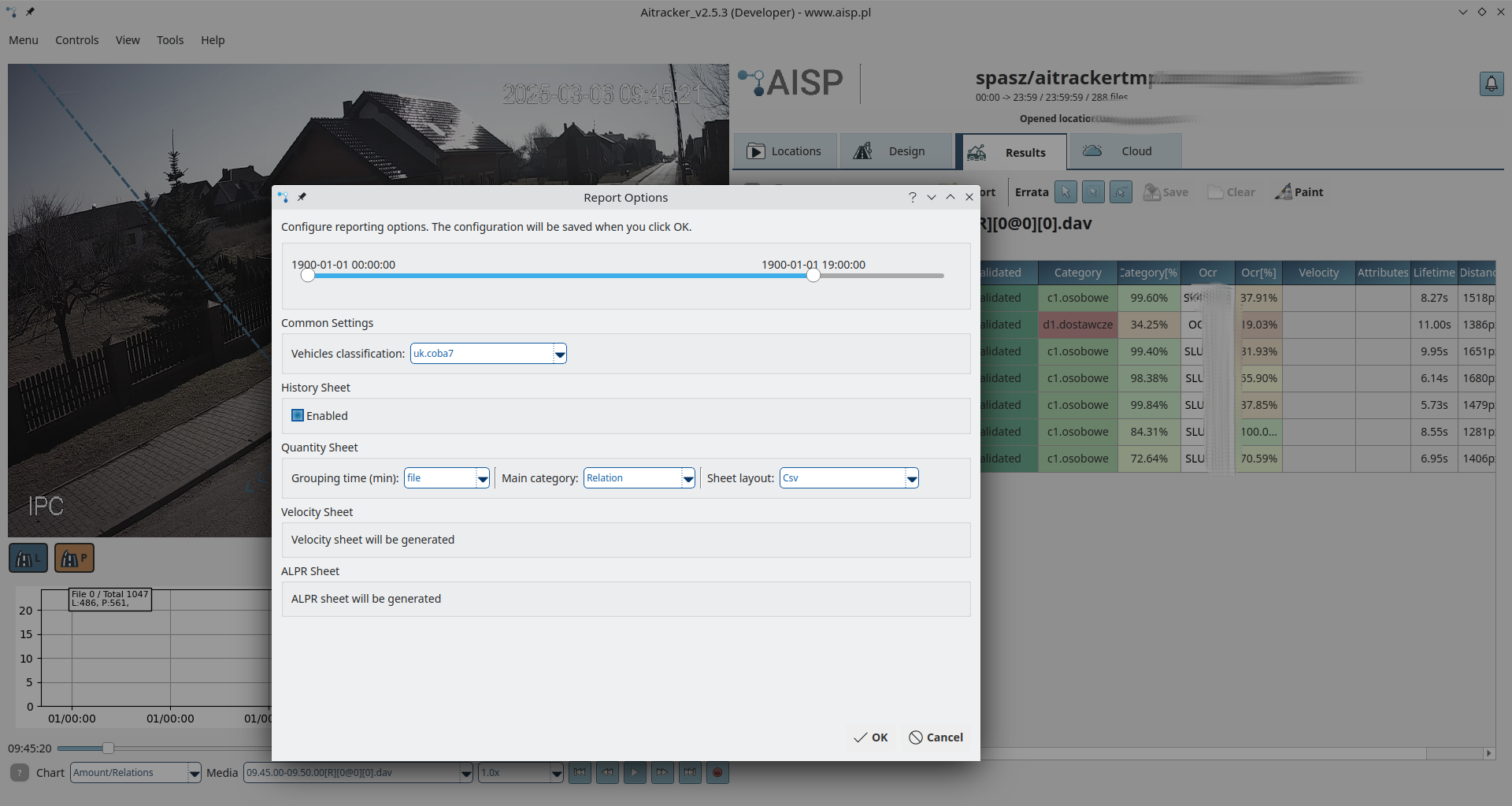This screenshot has width=1512, height=806.
Task: Toggle the pin icon on Report Options dialog
Action: pos(302,197)
